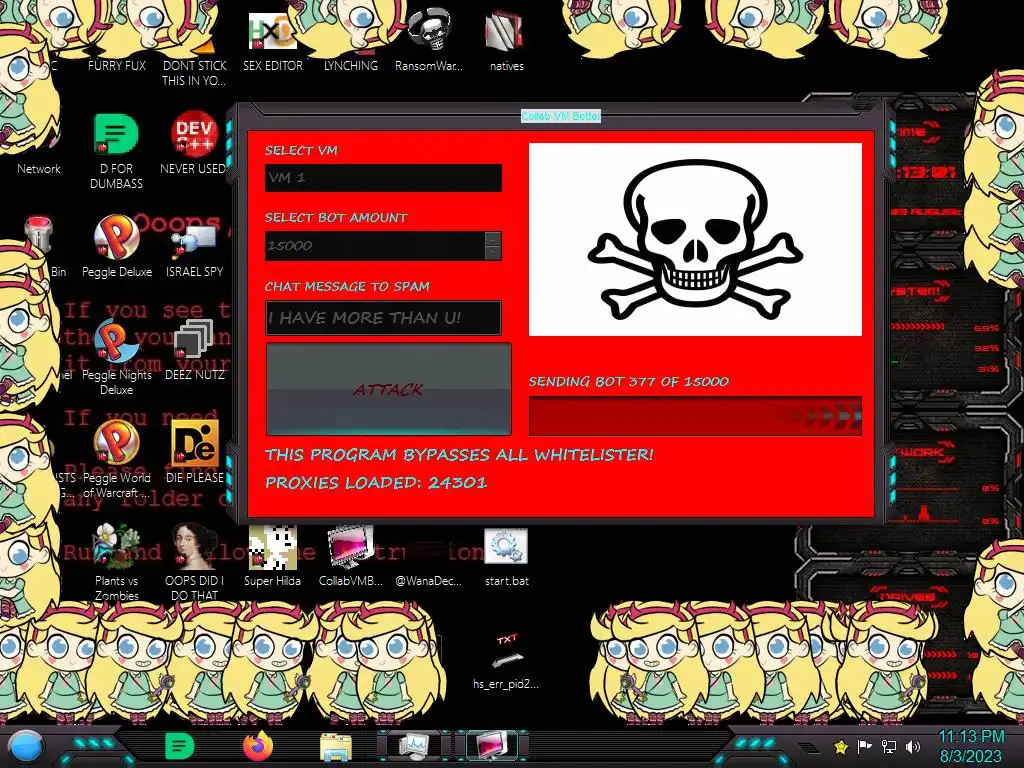Viewport: 1024px width, 768px height.
Task: Launch the Dev C++ NEVER USED icon
Action: click(x=194, y=135)
